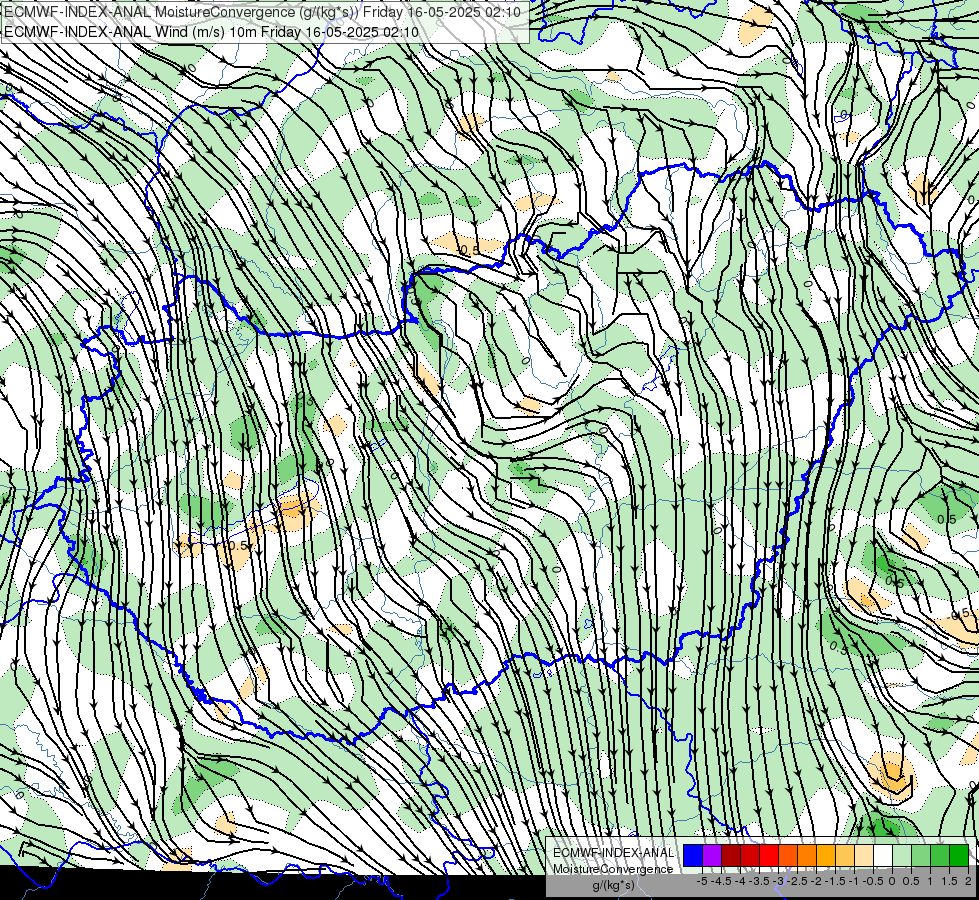The image size is (979, 900).
Task: Click the blue legend swatch below -5
Action: pos(693,856)
